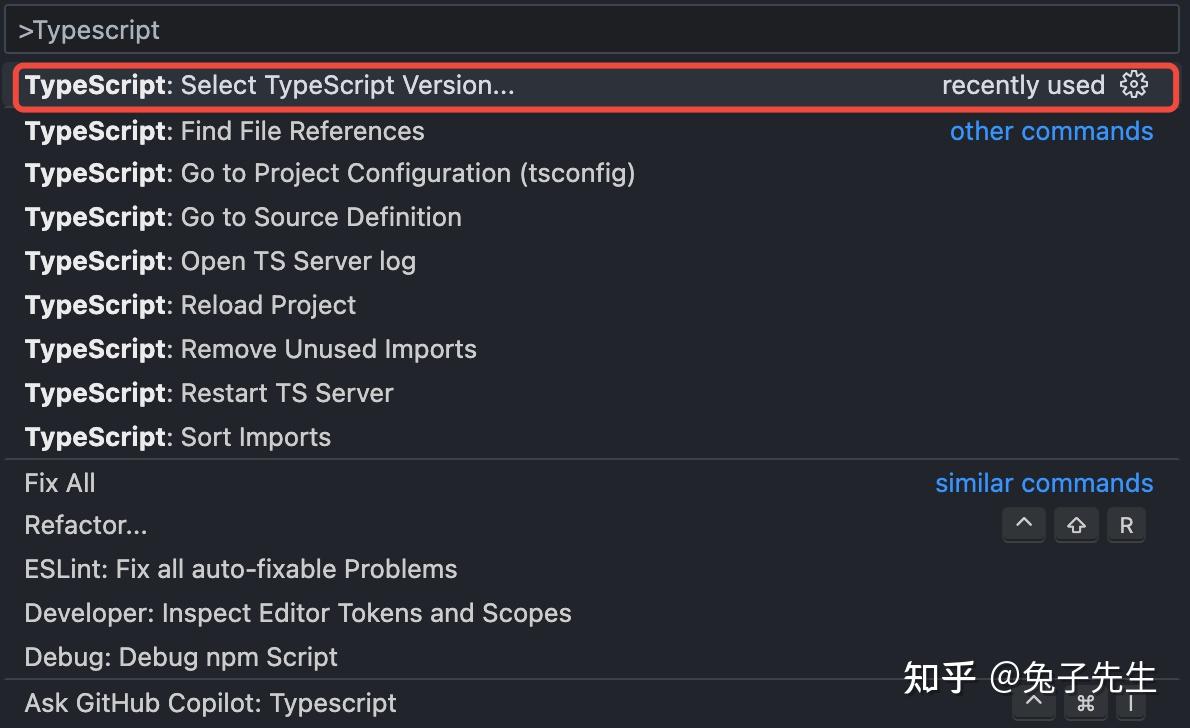Image resolution: width=1190 pixels, height=728 pixels.
Task: Choose Go to Project Configuration (tsconfig)
Action: point(330,174)
